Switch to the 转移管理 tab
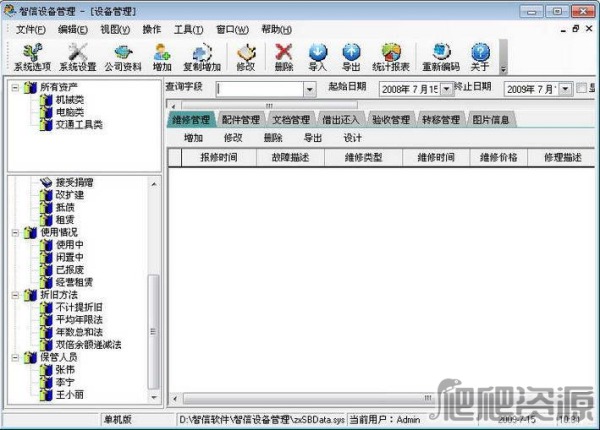The height and width of the screenshot is (430, 600). (x=441, y=120)
